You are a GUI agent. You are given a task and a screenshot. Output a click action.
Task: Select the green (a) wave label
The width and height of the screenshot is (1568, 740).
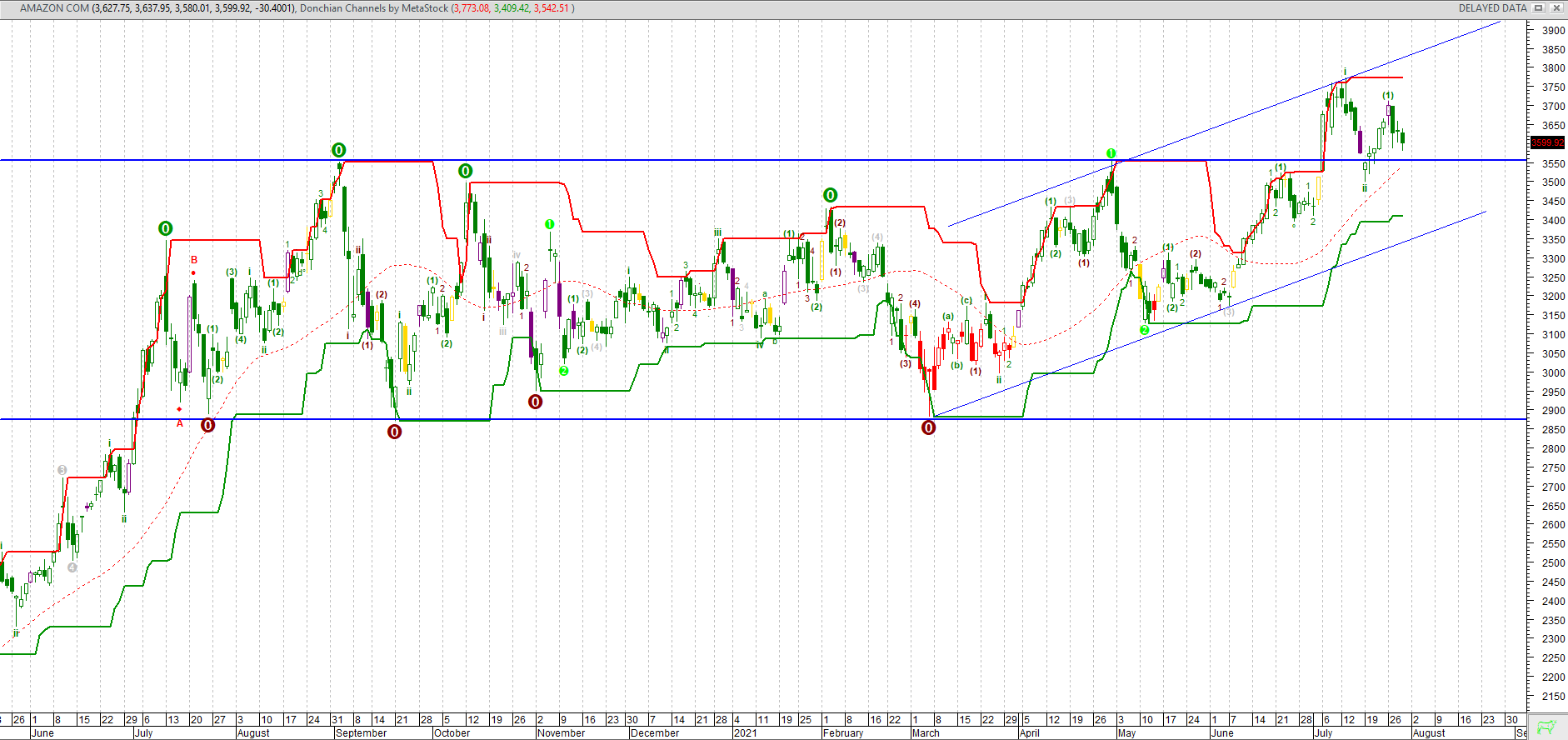pyautogui.click(x=948, y=317)
